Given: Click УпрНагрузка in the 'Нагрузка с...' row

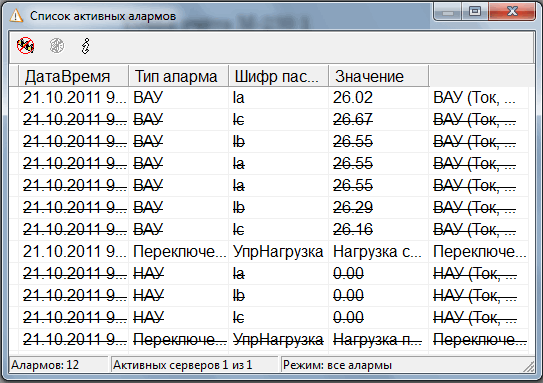Looking at the screenshot, I should tap(278, 252).
